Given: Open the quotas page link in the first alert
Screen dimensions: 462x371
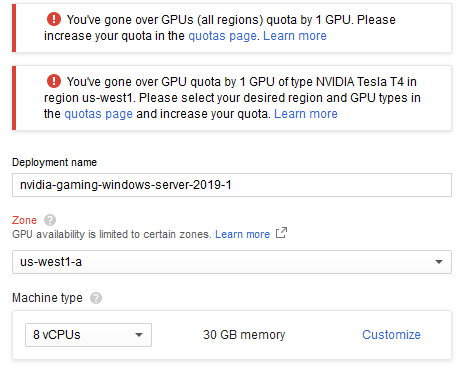Looking at the screenshot, I should click(223, 36).
